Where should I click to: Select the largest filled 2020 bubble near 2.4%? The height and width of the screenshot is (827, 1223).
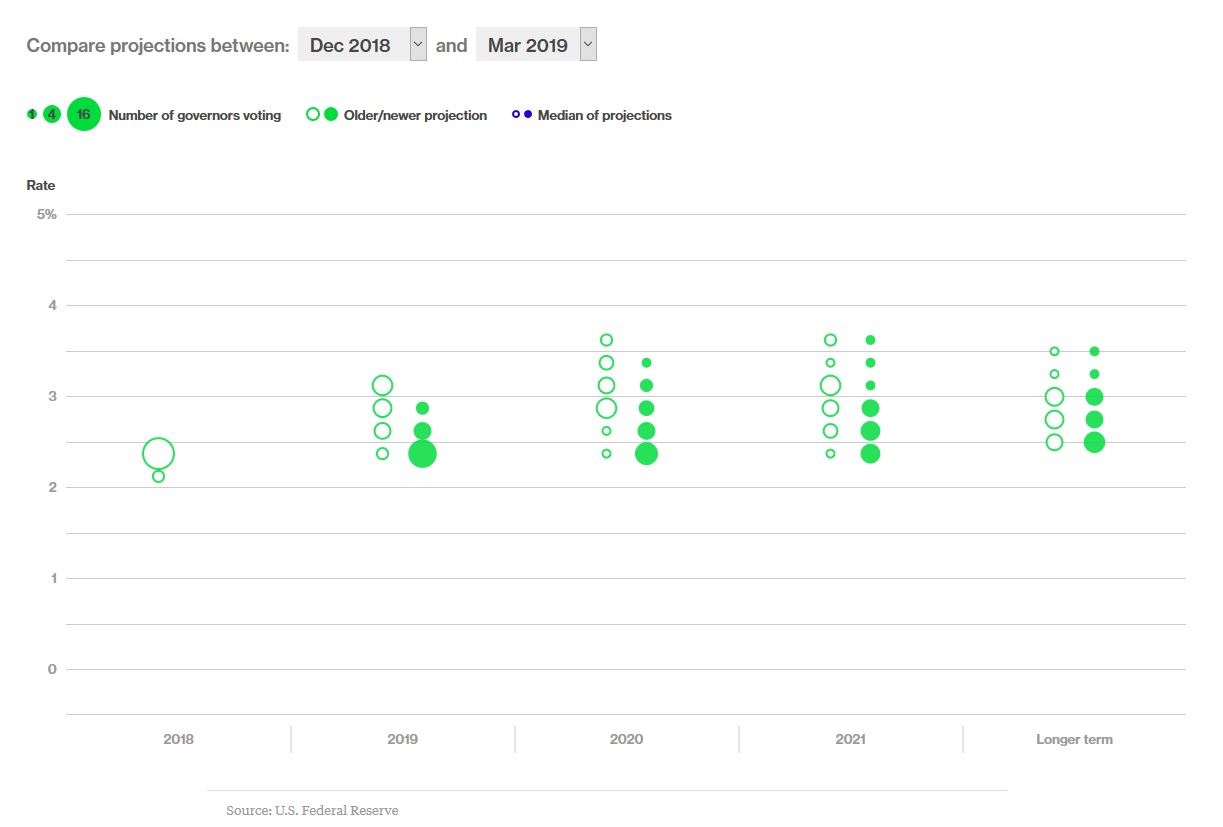coord(646,454)
